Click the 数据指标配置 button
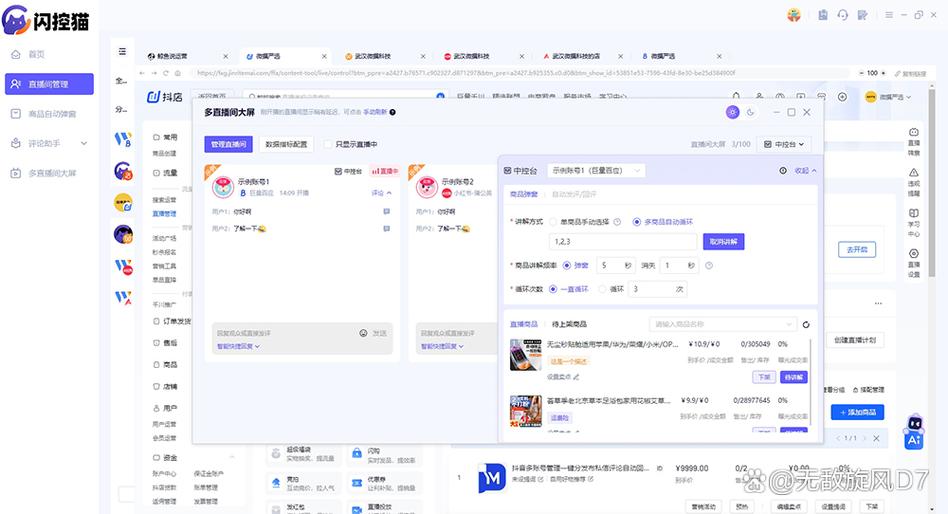The width and height of the screenshot is (948, 514). click(x=286, y=144)
